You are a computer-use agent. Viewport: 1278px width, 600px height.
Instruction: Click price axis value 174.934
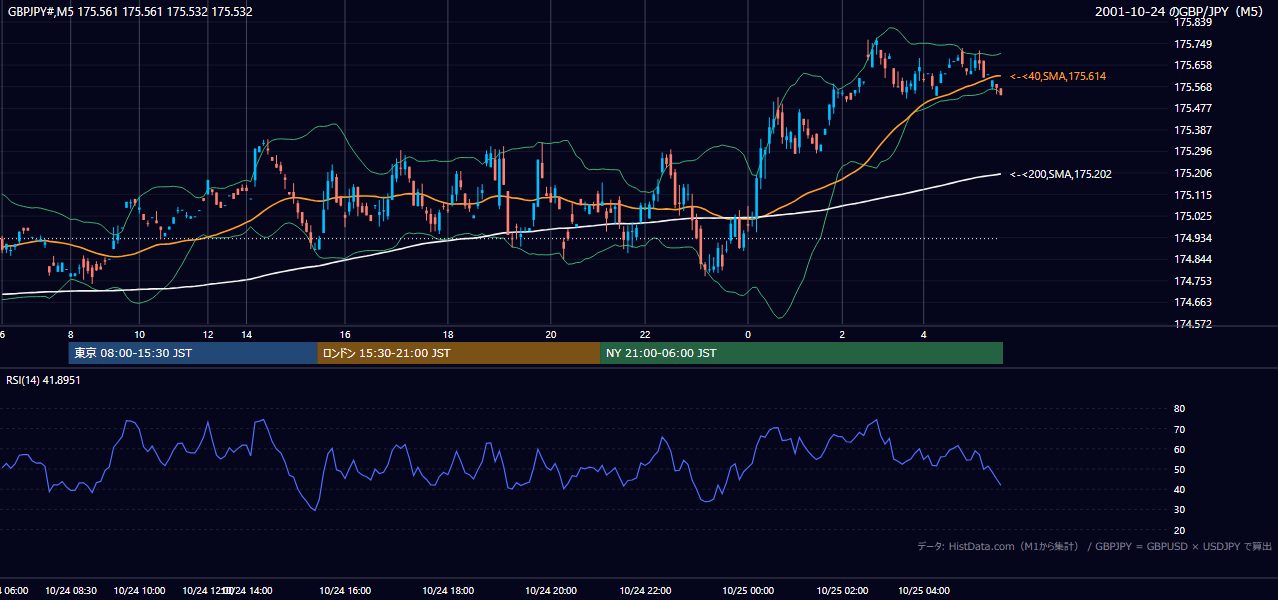[1193, 238]
